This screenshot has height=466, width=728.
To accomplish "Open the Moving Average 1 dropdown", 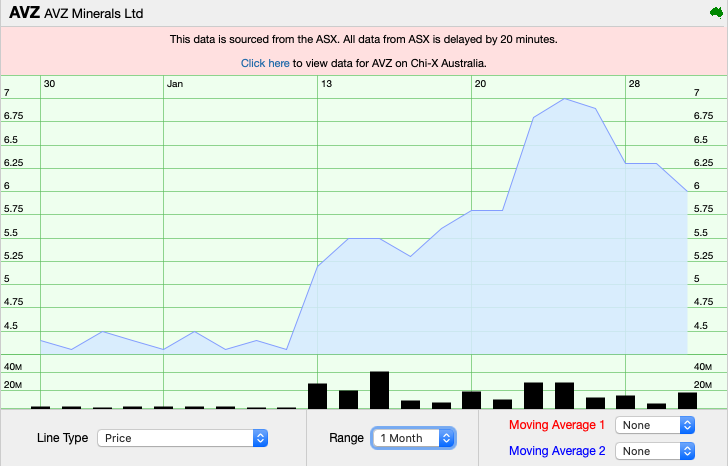I will 655,425.
